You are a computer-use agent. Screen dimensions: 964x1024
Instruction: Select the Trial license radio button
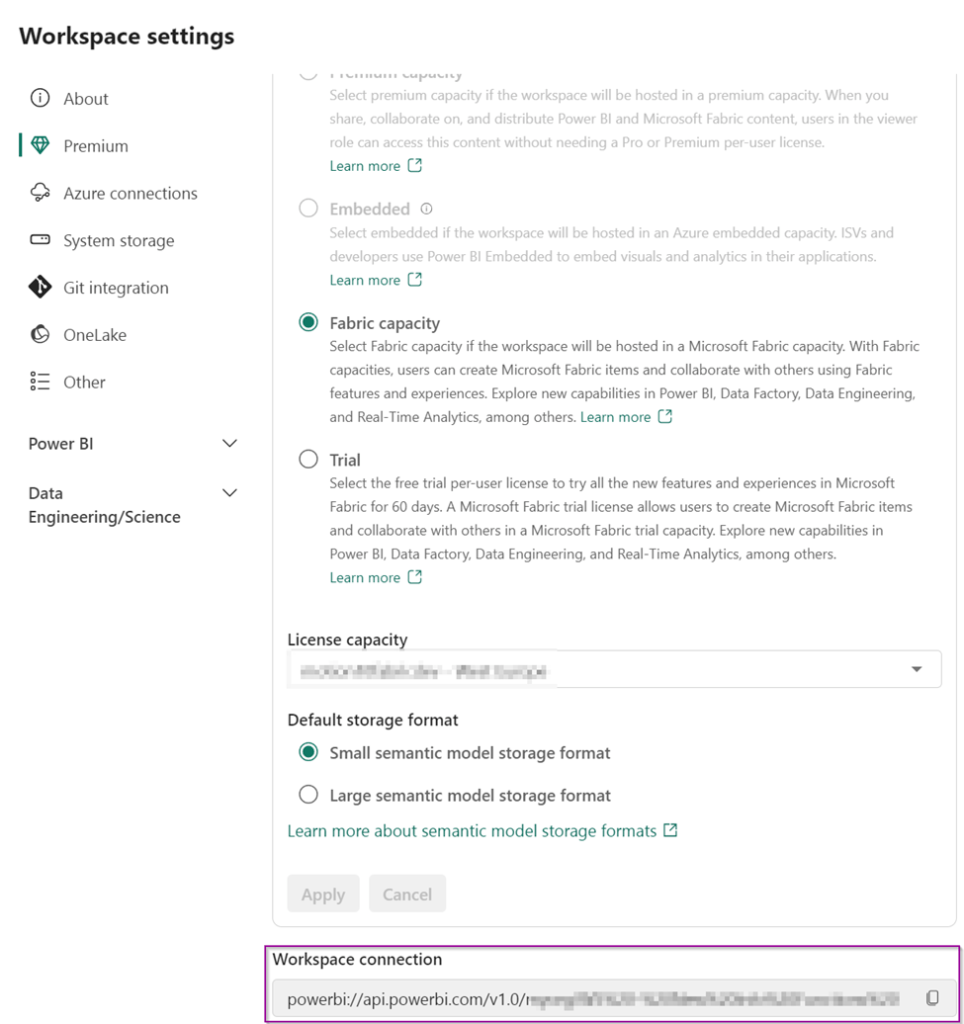(308, 460)
